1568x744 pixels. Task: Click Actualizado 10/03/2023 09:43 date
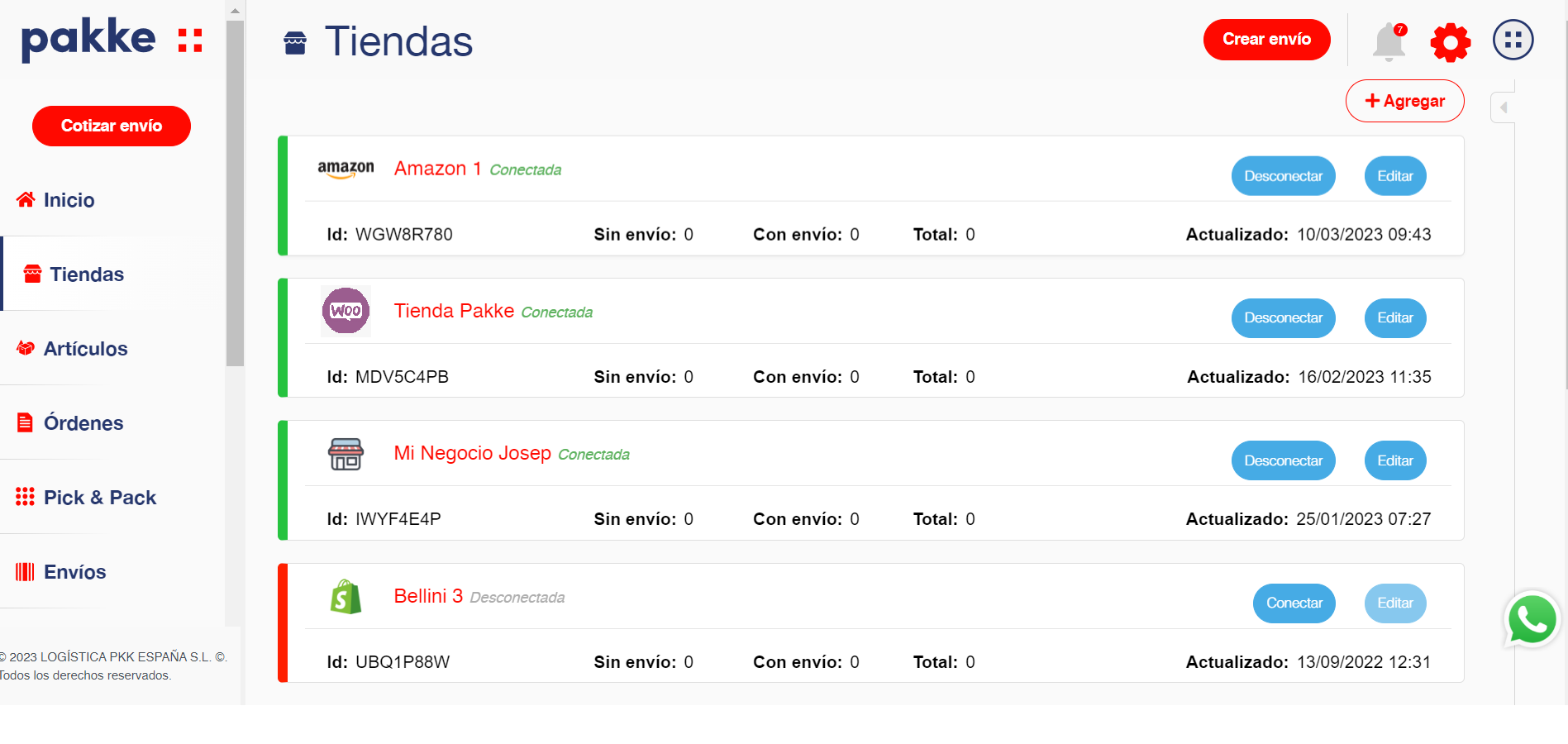1308,234
